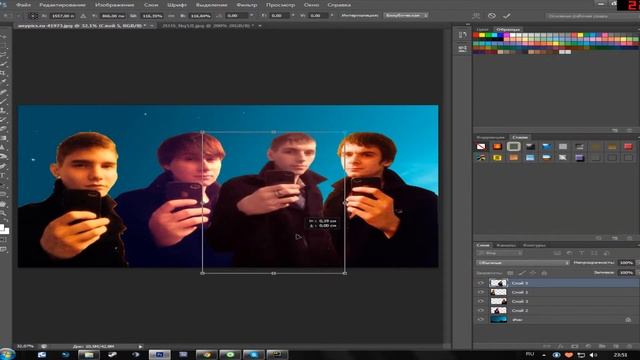Click the volume icon in system tray
The width and height of the screenshot is (640, 360).
tap(593, 355)
